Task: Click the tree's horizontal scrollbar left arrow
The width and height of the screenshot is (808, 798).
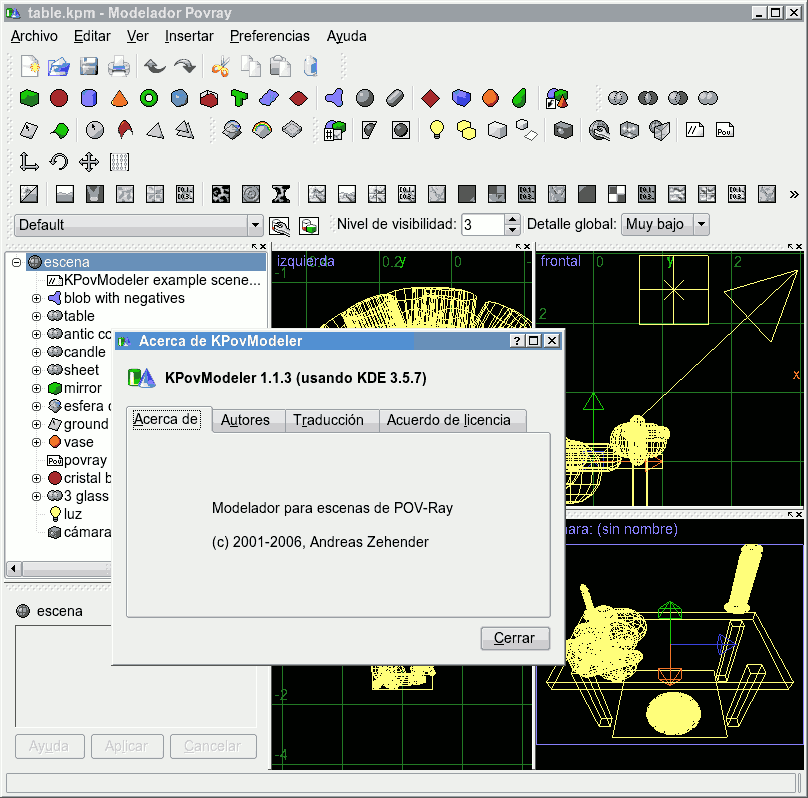Action: point(14,569)
